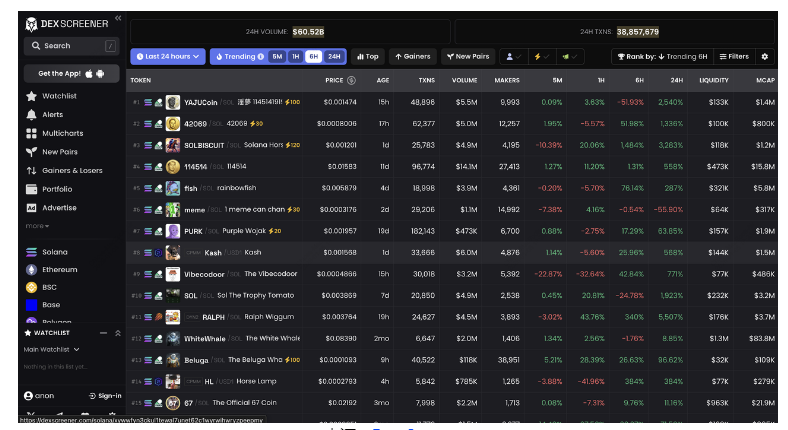Toggle the green ads filter

tap(570, 57)
